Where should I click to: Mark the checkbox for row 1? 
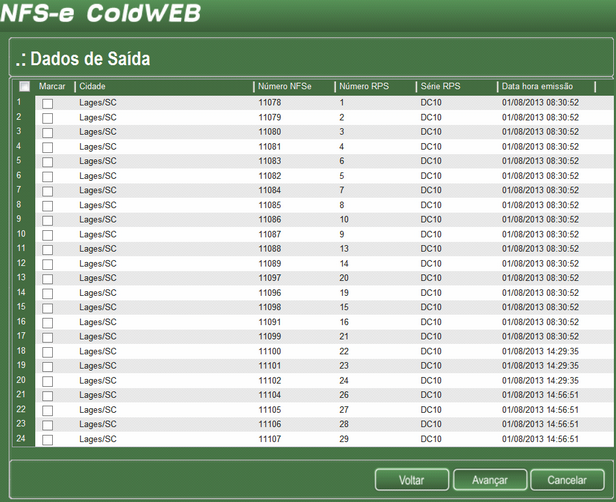[x=47, y=103]
